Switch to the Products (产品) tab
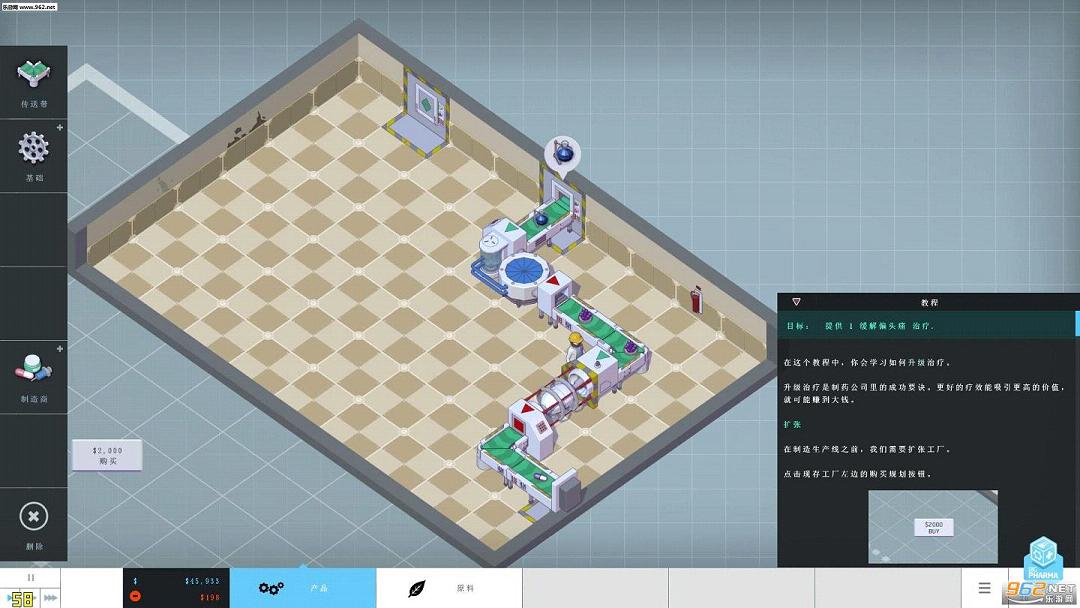1080x608 pixels. point(303,588)
